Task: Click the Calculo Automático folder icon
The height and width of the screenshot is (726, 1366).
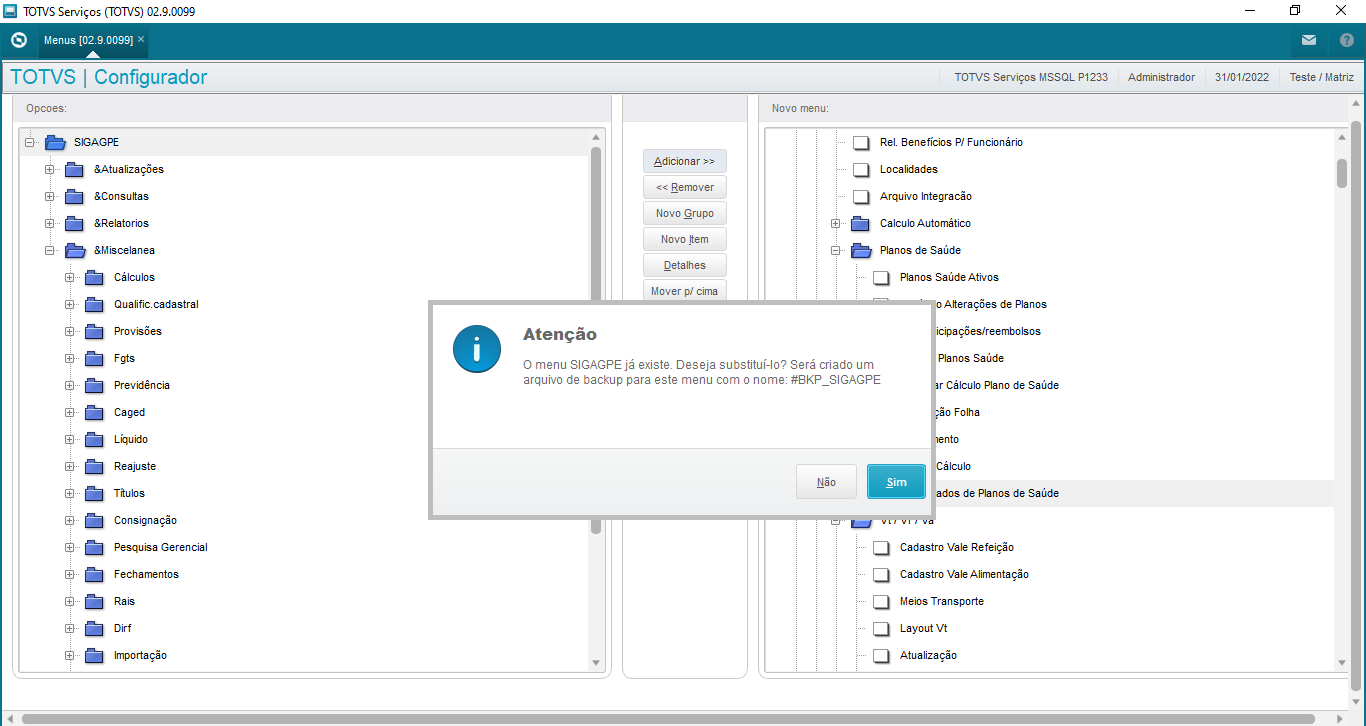Action: (x=861, y=223)
